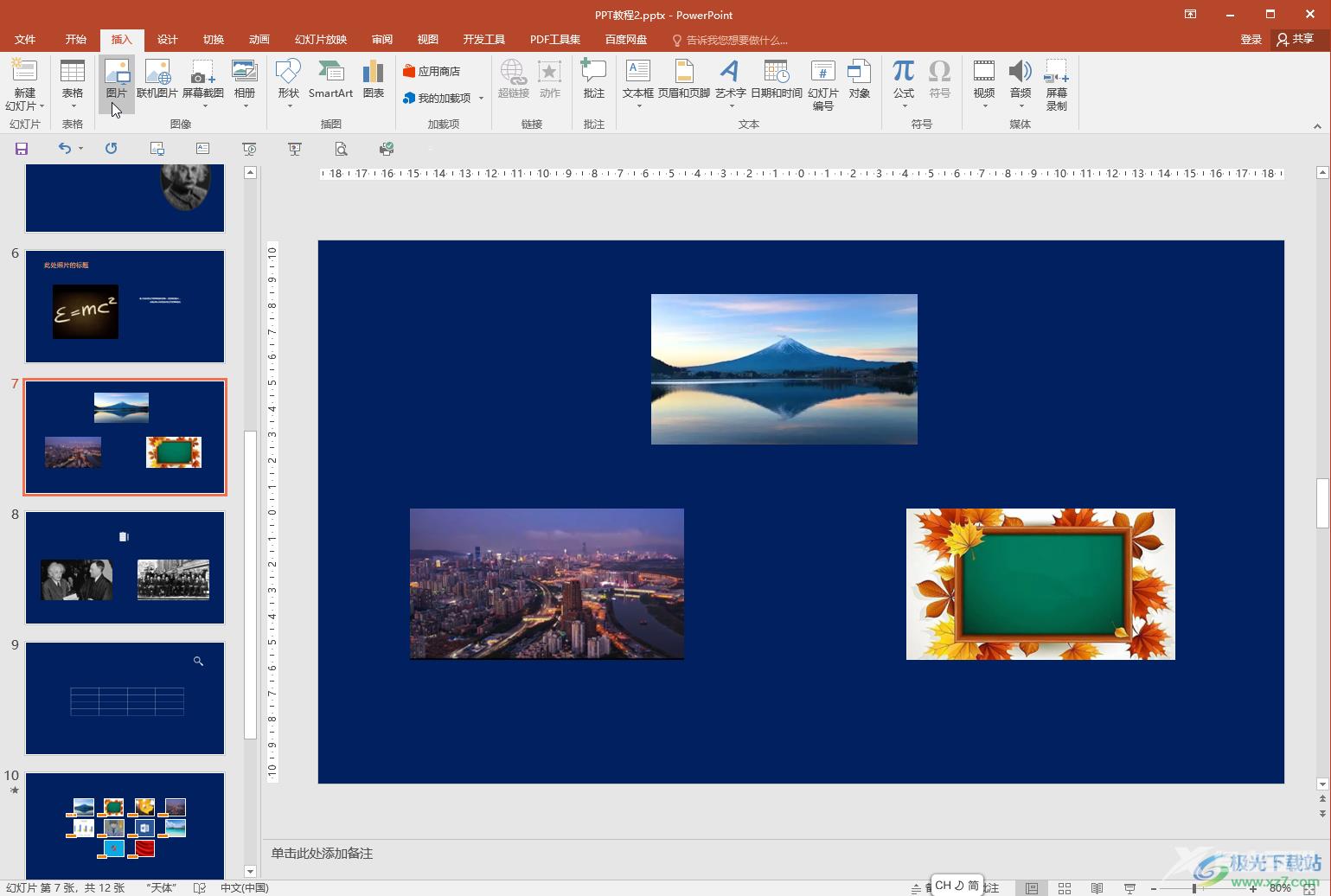Select slide 9 thumbnail with table

125,698
